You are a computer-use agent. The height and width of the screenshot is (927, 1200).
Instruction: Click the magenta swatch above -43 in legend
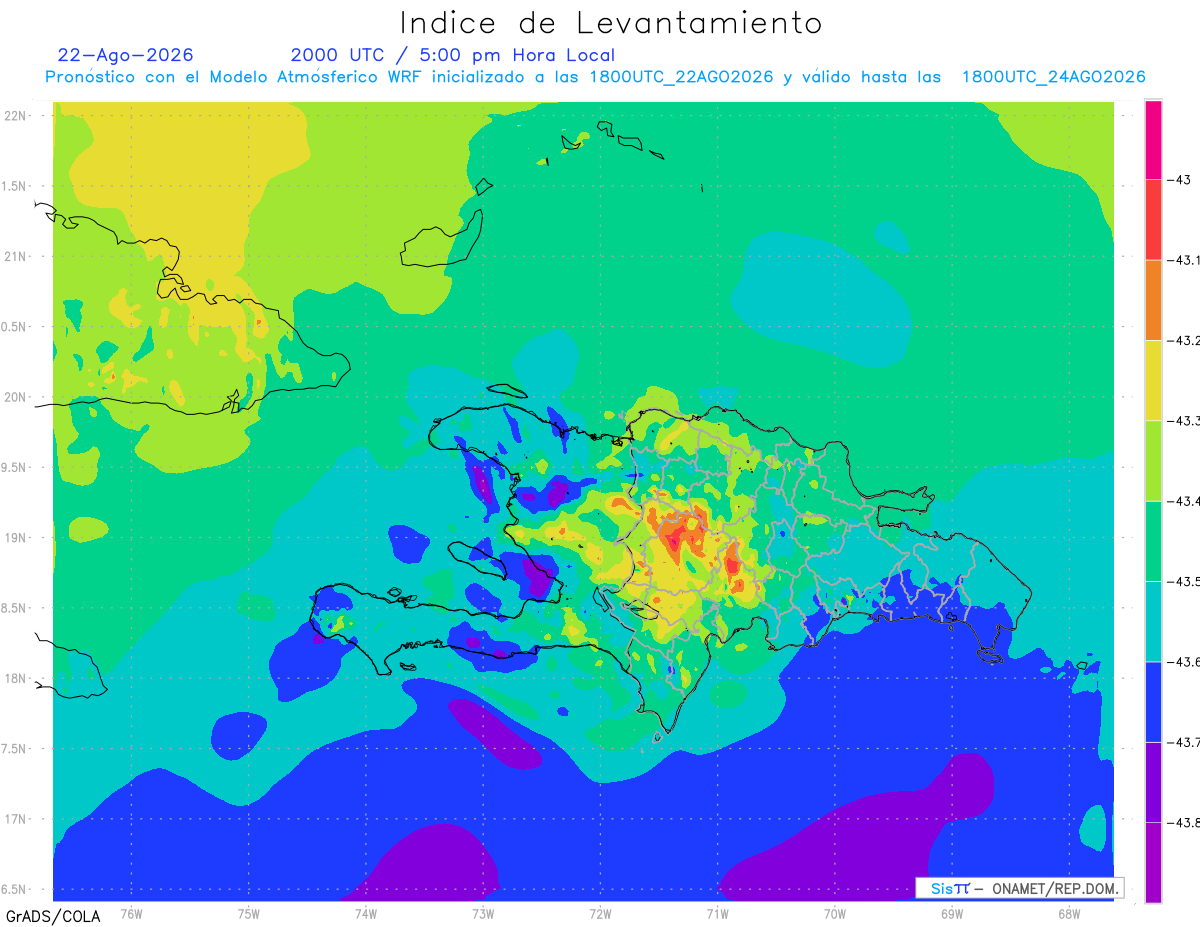tap(1153, 140)
